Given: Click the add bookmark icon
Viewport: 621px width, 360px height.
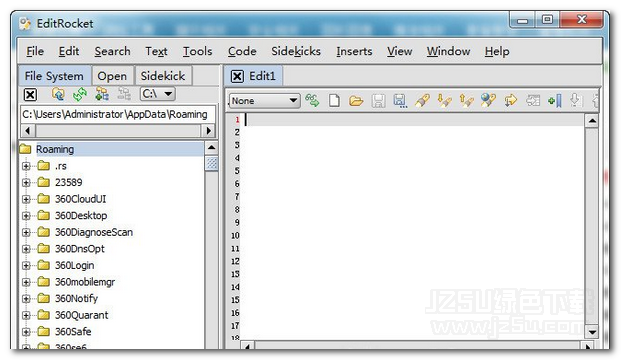Looking at the screenshot, I should pyautogui.click(x=555, y=101).
